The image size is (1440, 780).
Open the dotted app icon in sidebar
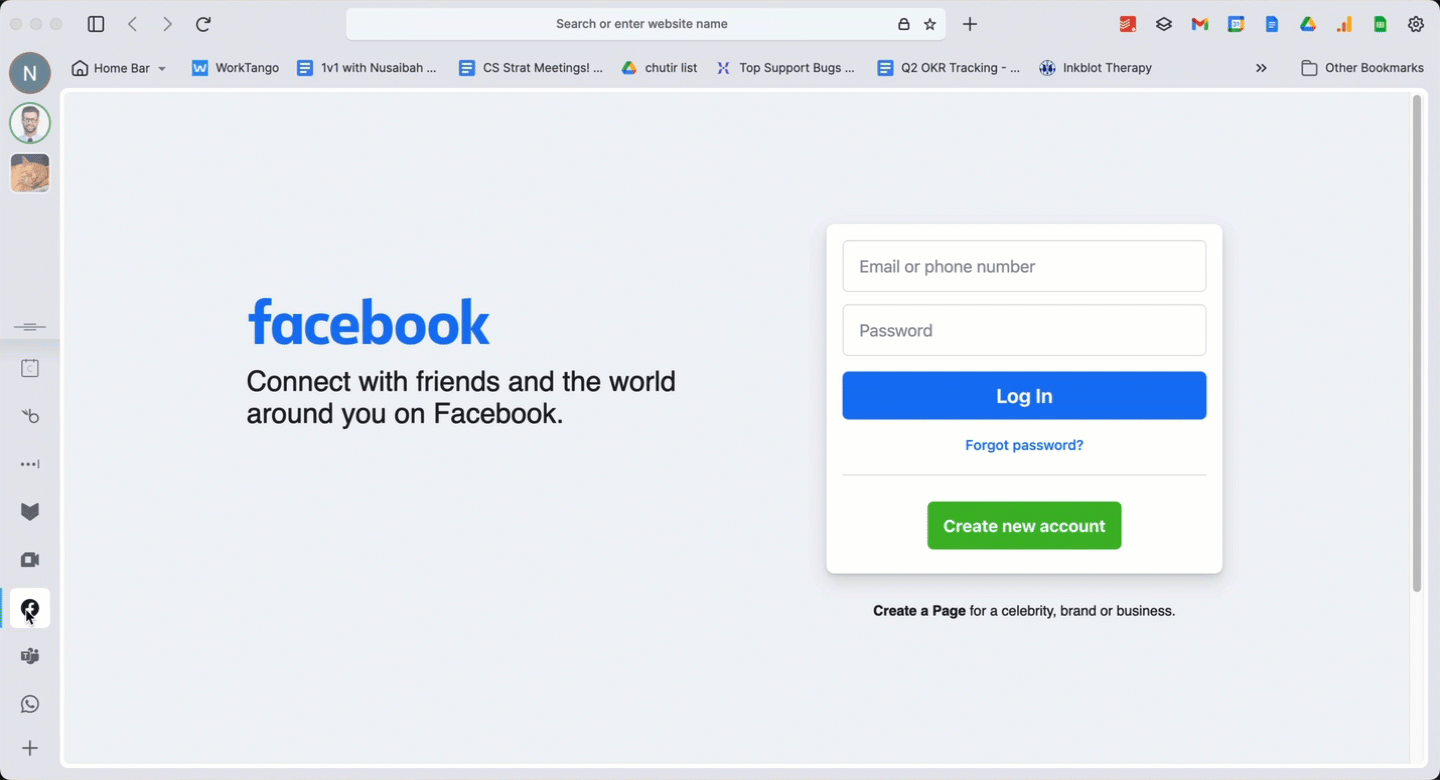click(x=30, y=464)
